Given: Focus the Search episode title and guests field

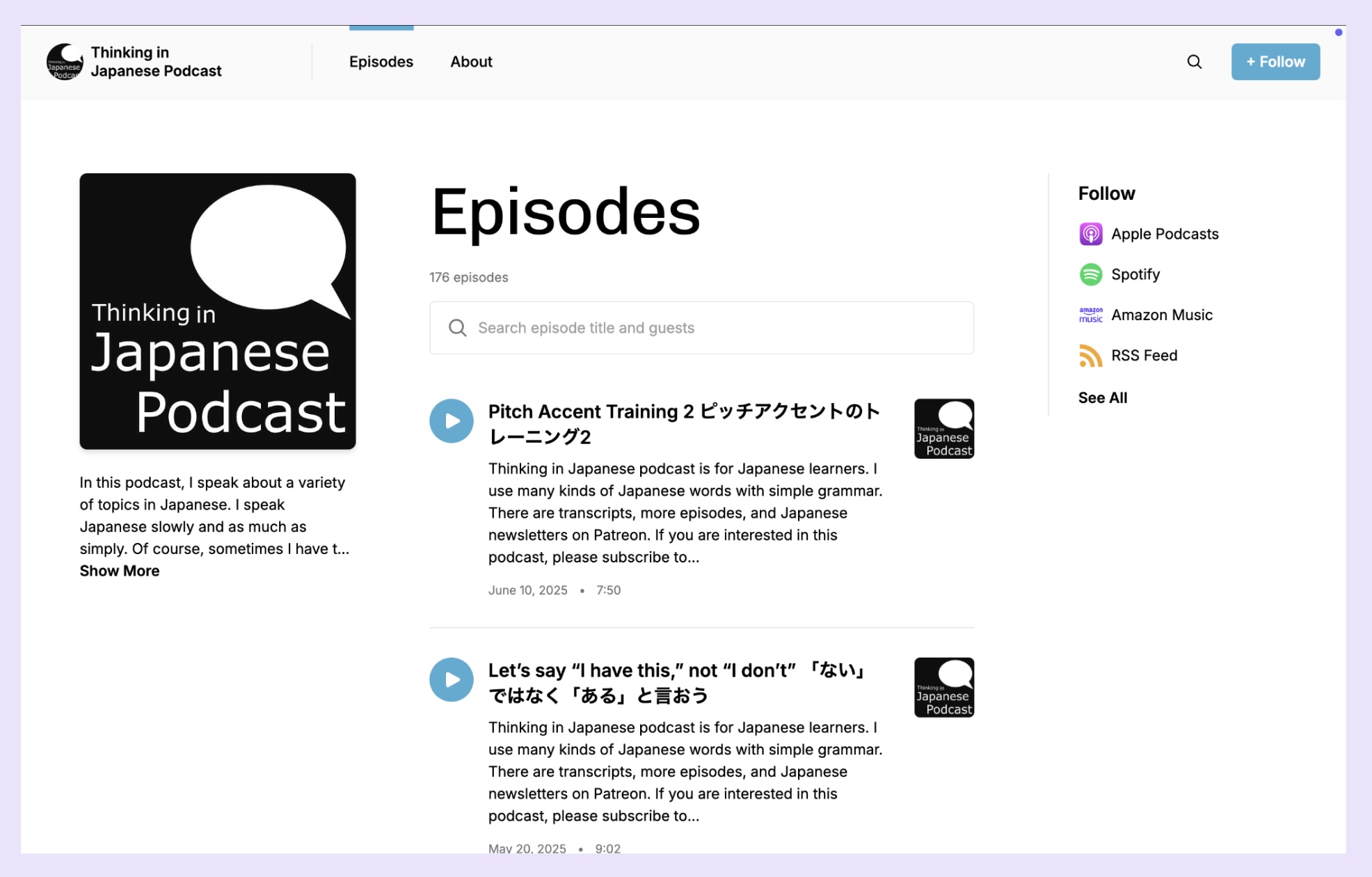Looking at the screenshot, I should [701, 328].
